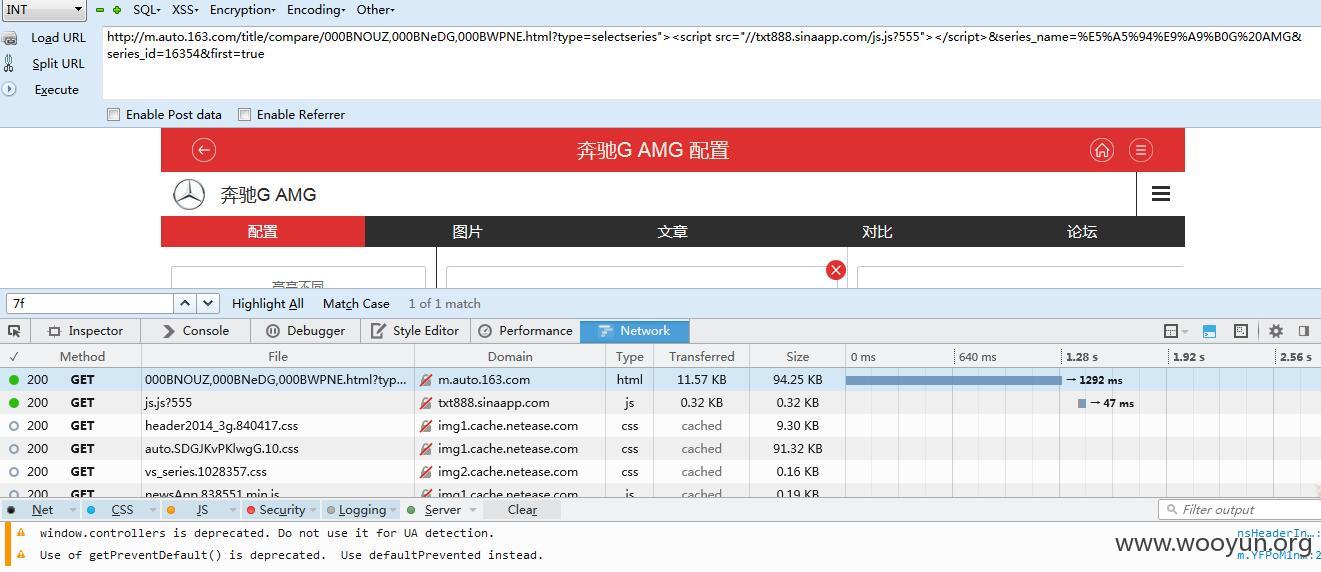
Task: Close the comparison column with red X
Action: click(x=836, y=270)
